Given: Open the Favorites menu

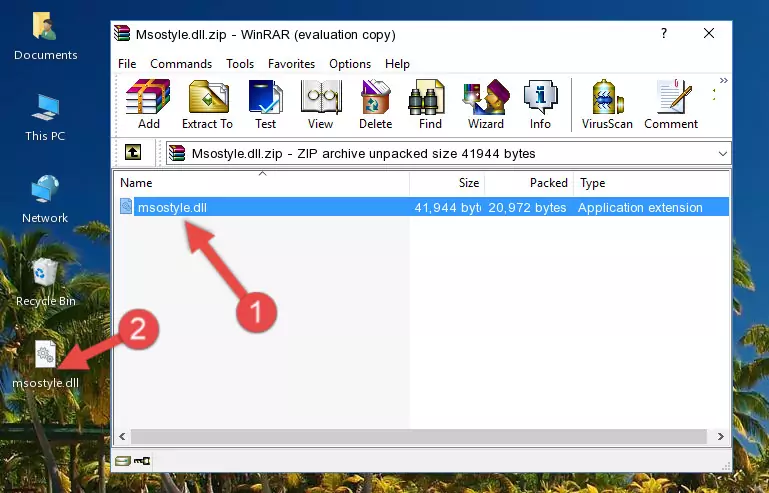Looking at the screenshot, I should [291, 64].
